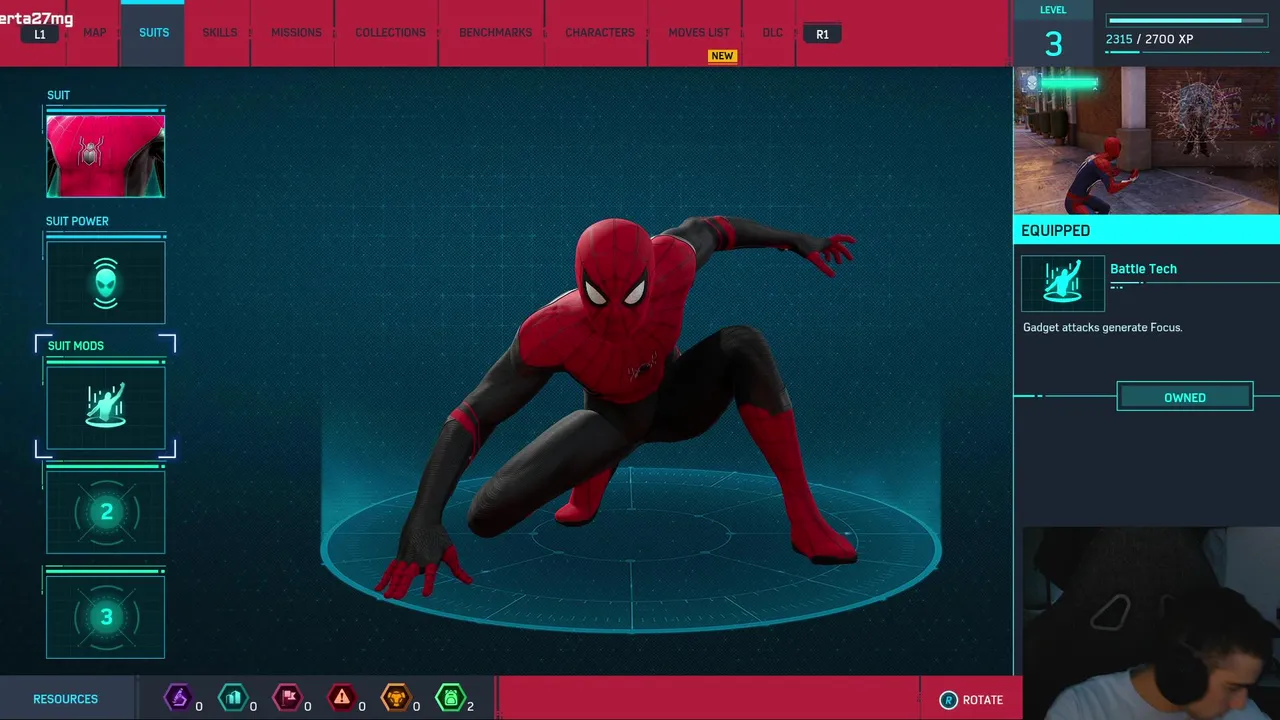Click the 2315 / 2700 XP text
1280x720 pixels.
[x=1149, y=40]
